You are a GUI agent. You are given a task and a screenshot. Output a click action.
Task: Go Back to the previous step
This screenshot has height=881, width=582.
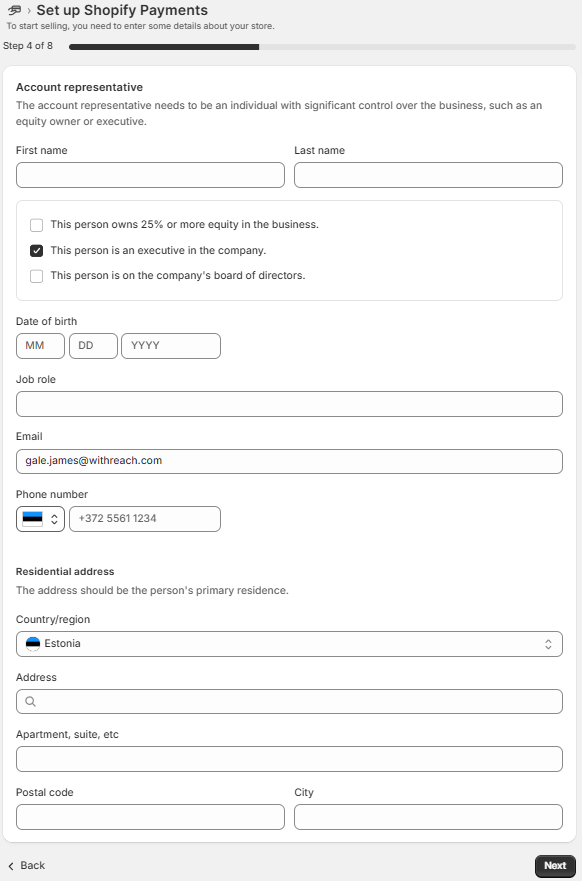[x=27, y=866]
